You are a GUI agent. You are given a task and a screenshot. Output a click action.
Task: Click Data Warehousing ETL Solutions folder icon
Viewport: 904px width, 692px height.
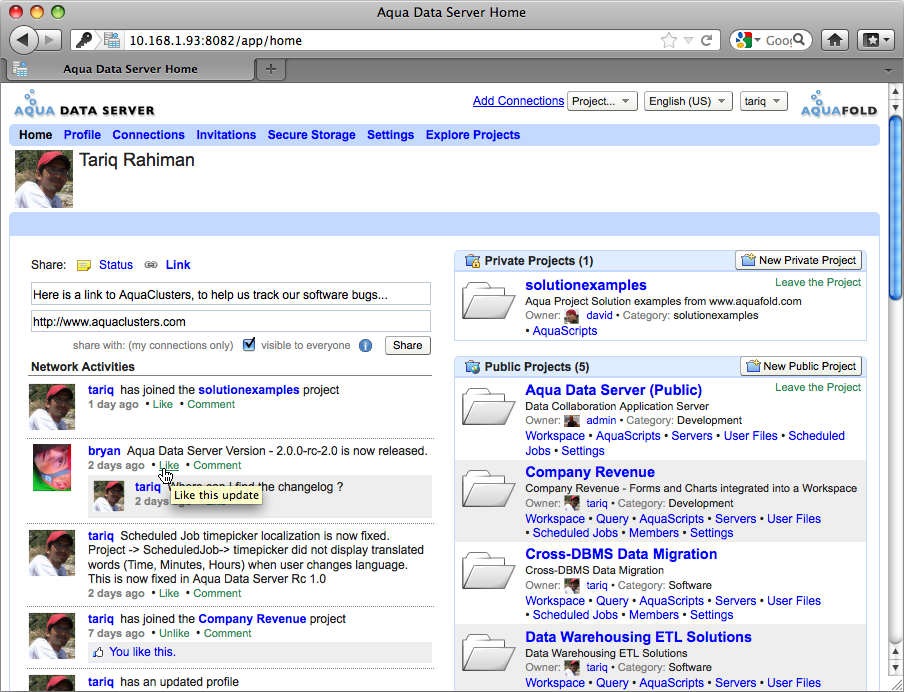pyautogui.click(x=488, y=652)
